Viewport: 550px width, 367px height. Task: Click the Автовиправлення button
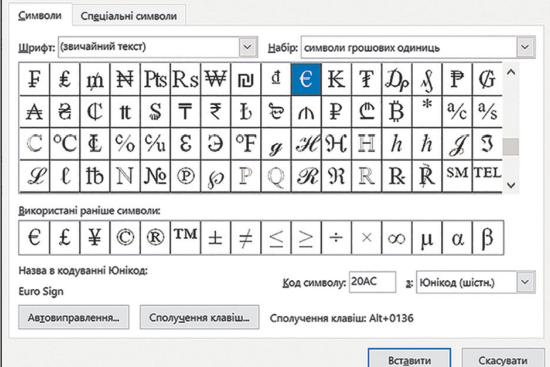pyautogui.click(x=74, y=317)
